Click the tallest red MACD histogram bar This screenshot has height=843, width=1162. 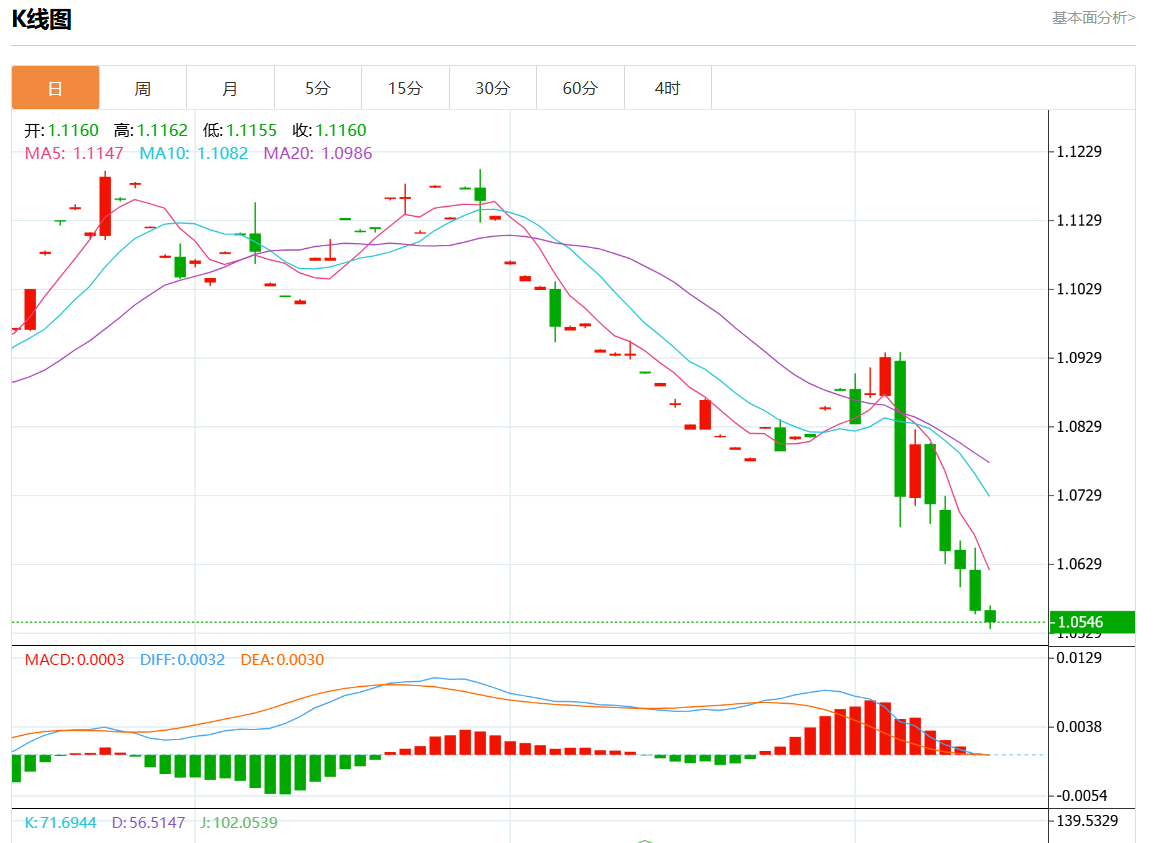(870, 727)
